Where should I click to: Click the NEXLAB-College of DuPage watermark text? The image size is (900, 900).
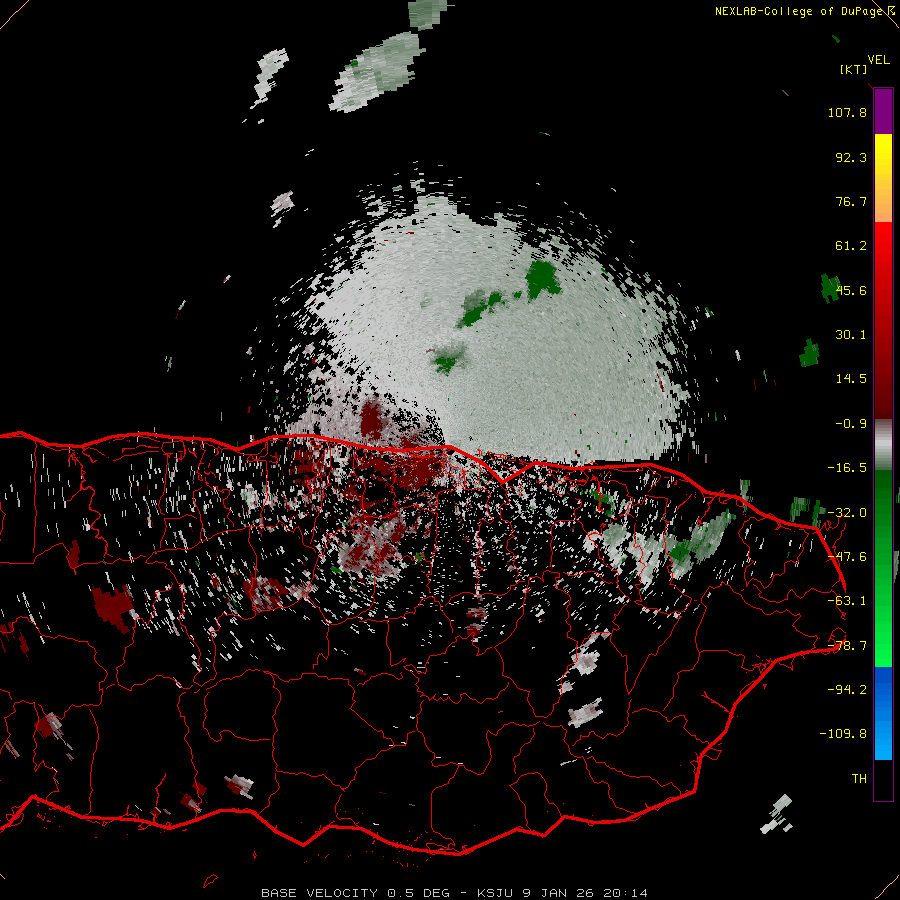click(798, 11)
